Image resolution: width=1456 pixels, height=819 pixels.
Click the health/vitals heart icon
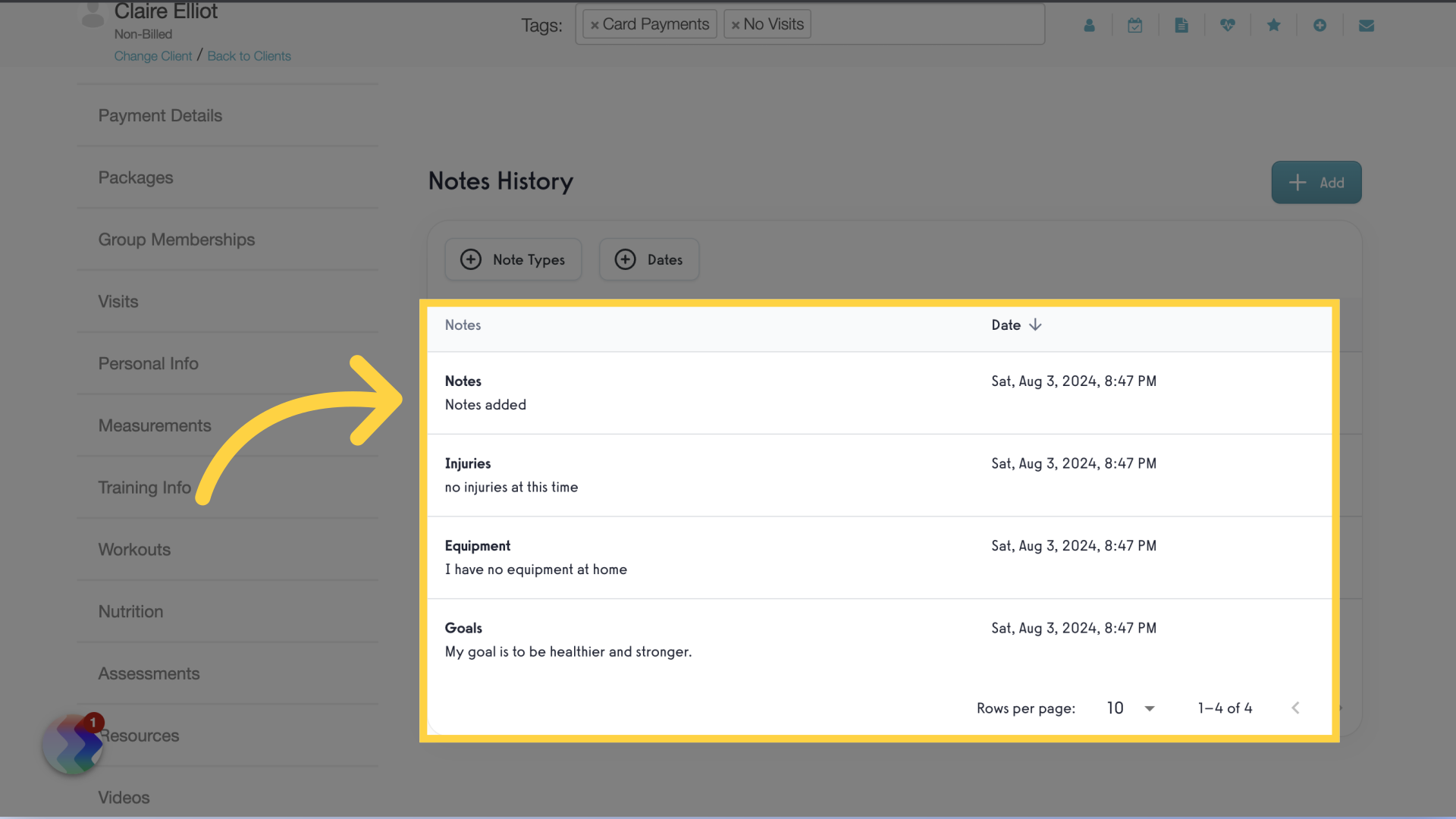click(1227, 25)
